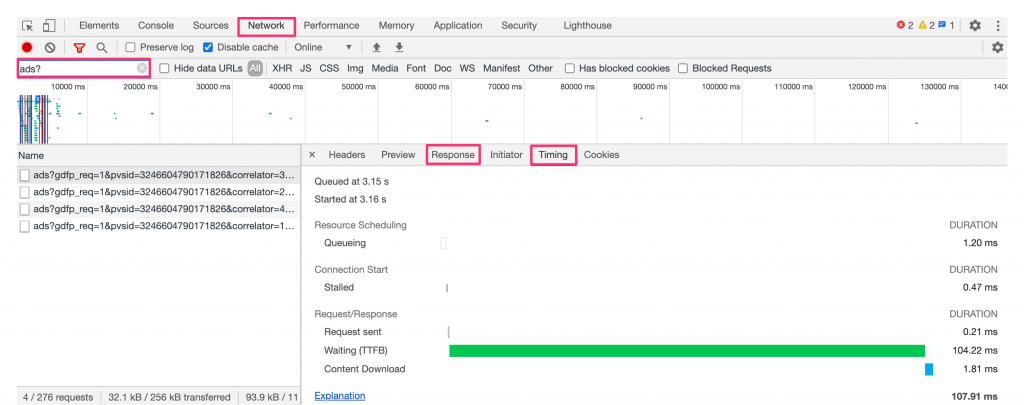Switch to the Elements panel
This screenshot has height=405, width=1024.
[99, 25]
